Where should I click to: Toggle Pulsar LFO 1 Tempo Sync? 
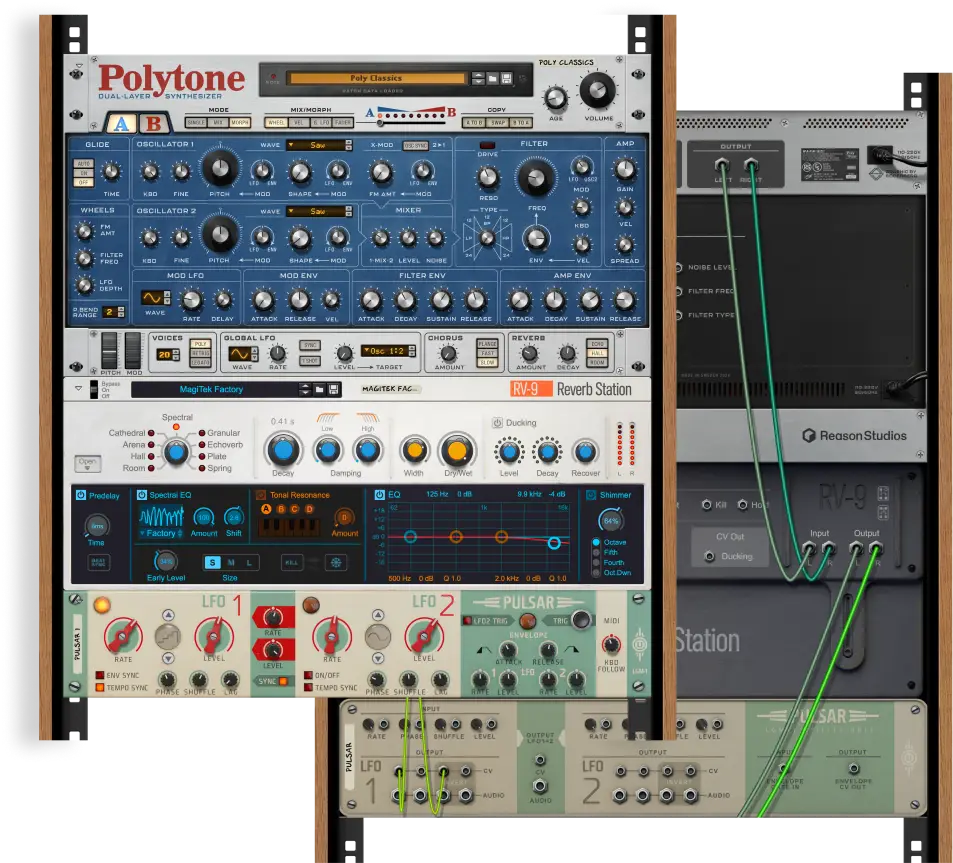100,687
